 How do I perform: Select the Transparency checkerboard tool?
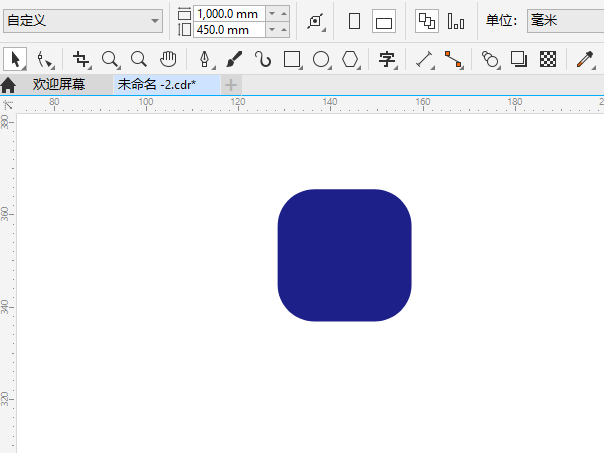tap(547, 59)
